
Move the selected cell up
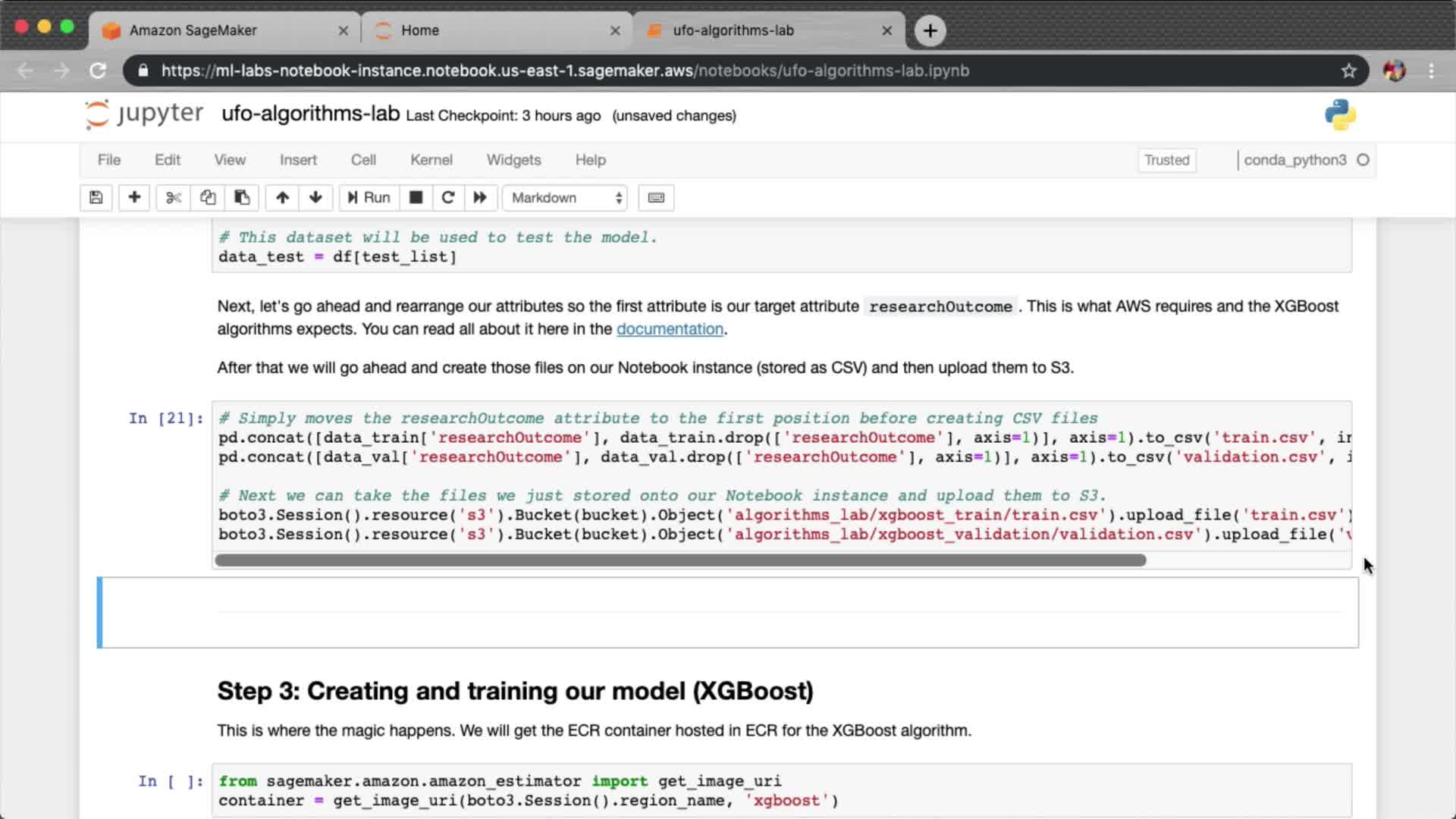click(x=282, y=198)
